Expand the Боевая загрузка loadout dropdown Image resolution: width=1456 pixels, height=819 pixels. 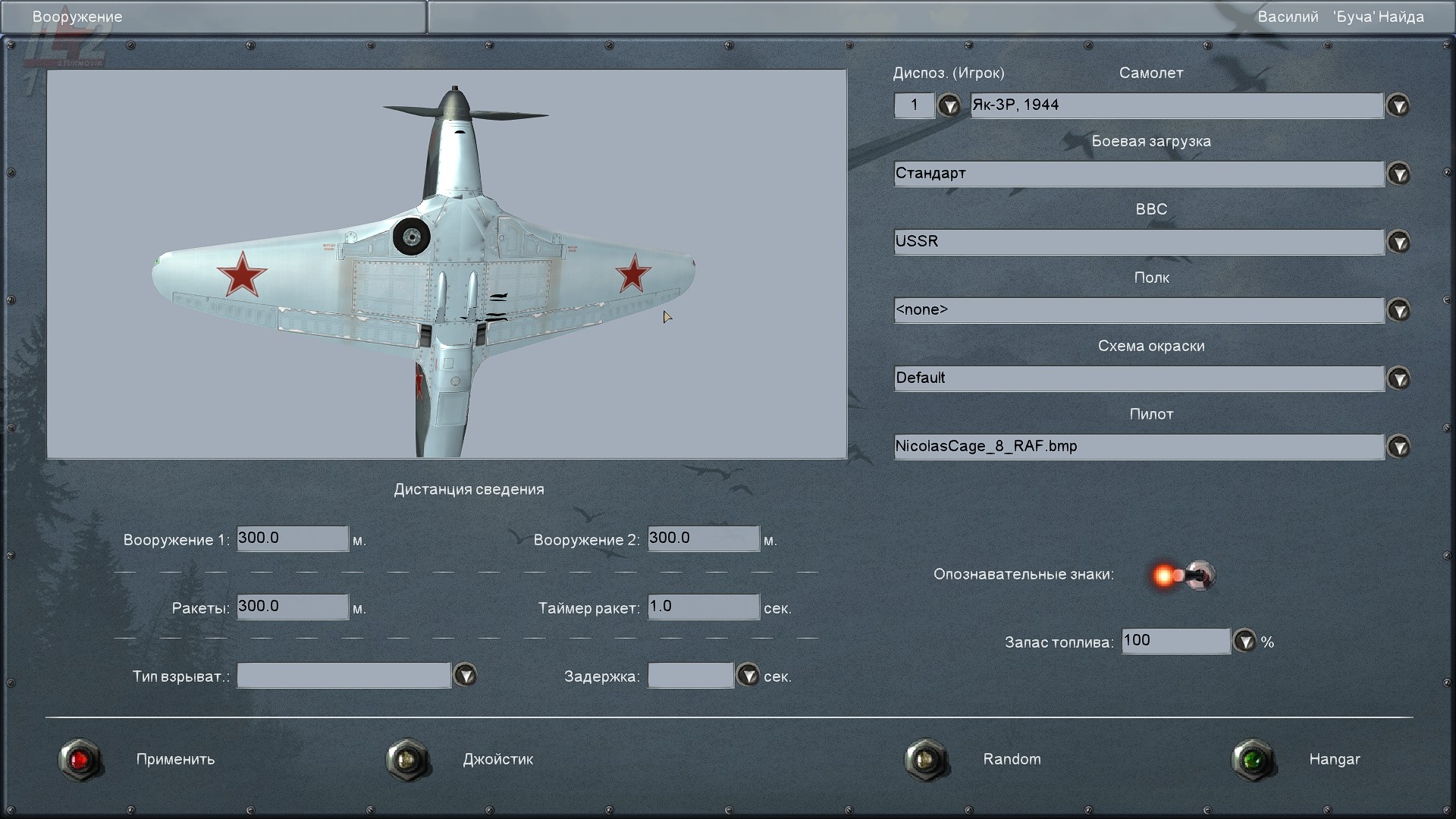(1398, 174)
